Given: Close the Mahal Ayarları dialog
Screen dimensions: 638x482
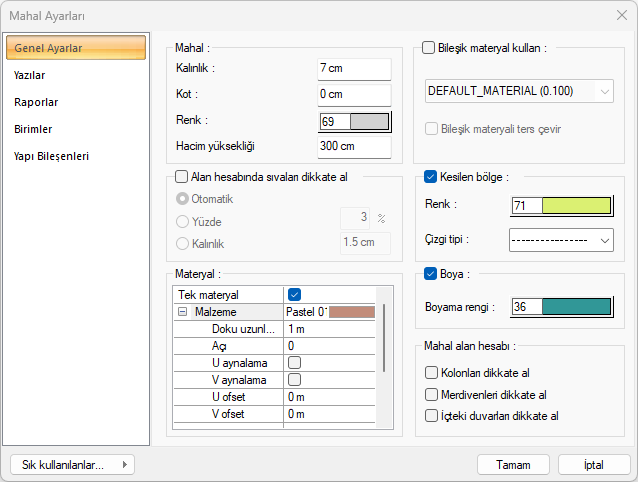Looking at the screenshot, I should click(x=621, y=16).
